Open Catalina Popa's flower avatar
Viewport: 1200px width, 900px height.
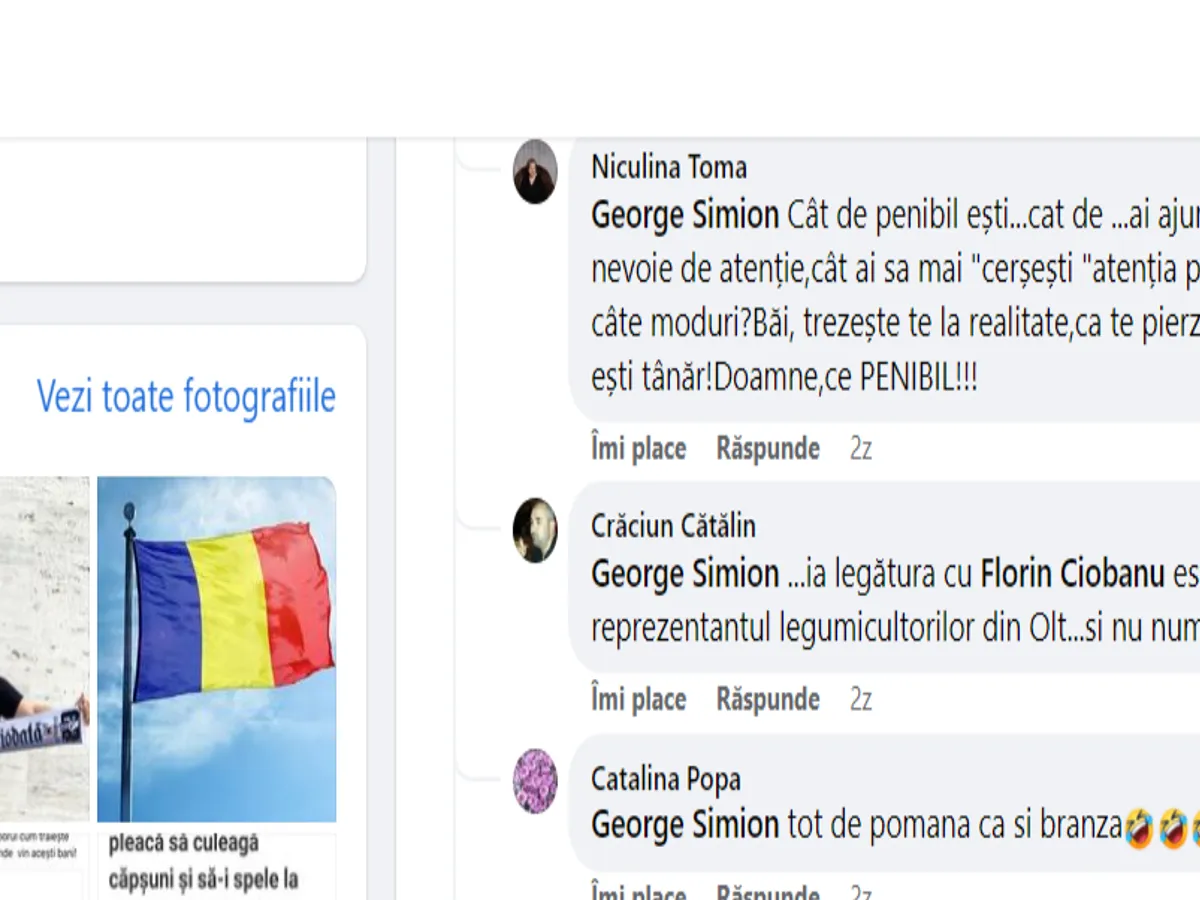535,781
